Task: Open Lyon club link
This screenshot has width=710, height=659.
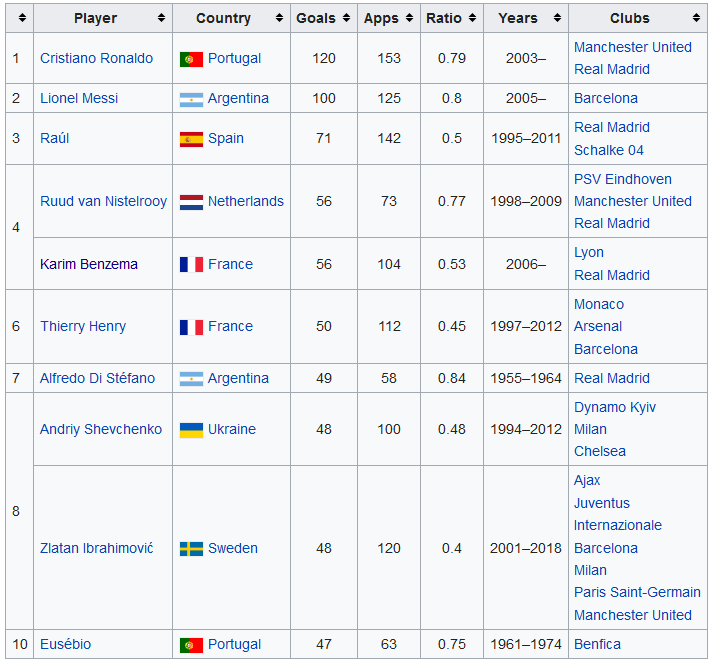Action: pyautogui.click(x=589, y=252)
